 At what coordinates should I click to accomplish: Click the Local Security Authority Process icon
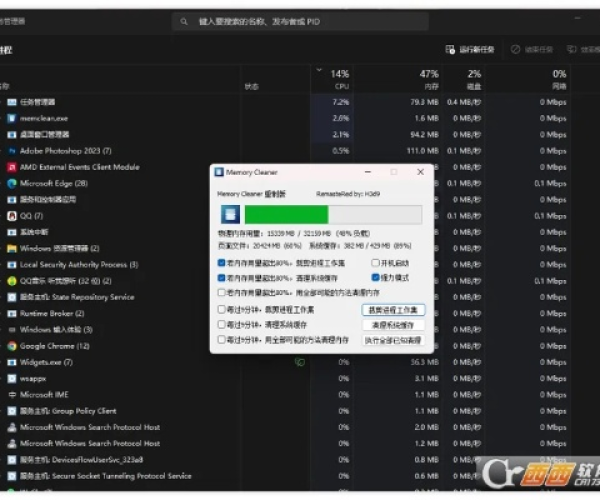click(12, 265)
